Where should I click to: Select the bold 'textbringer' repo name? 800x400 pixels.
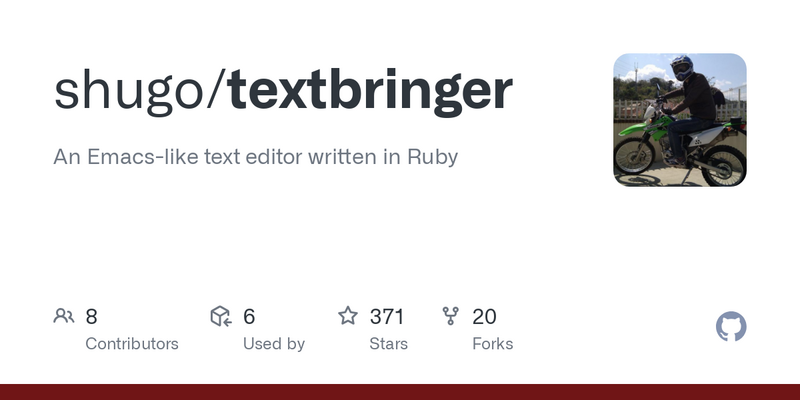[370, 92]
